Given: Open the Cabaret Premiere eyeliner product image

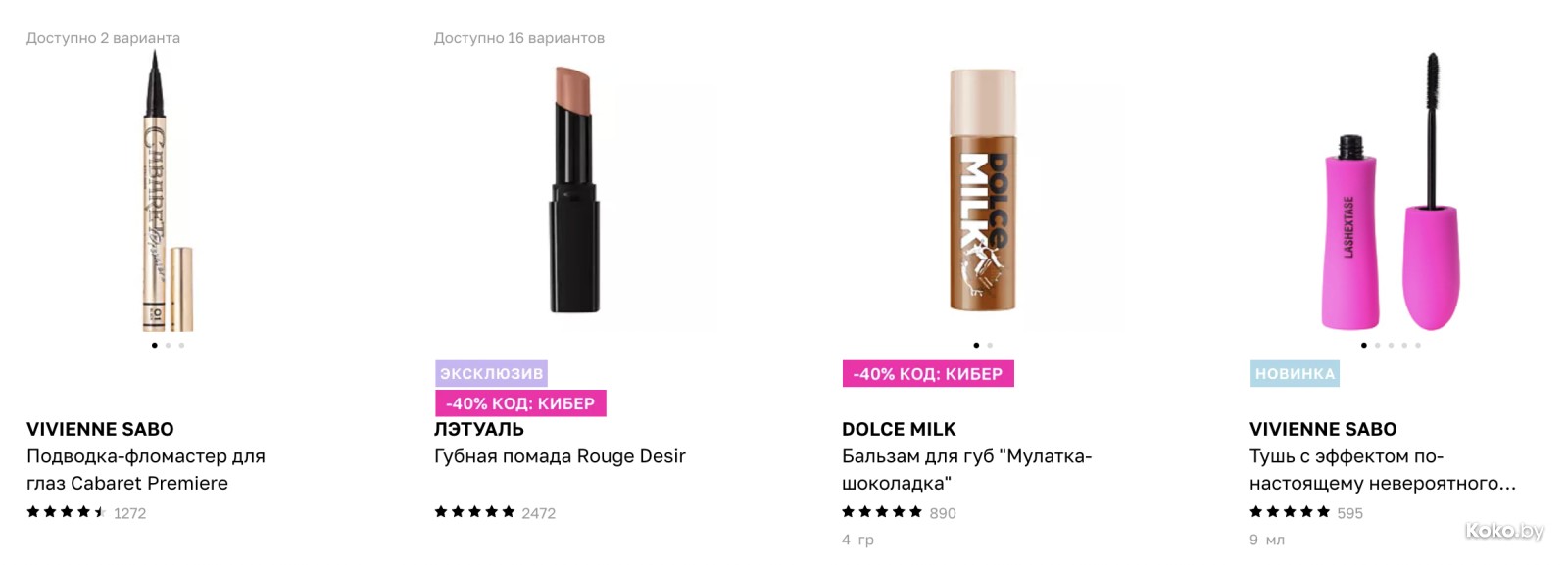Looking at the screenshot, I should click(168, 191).
